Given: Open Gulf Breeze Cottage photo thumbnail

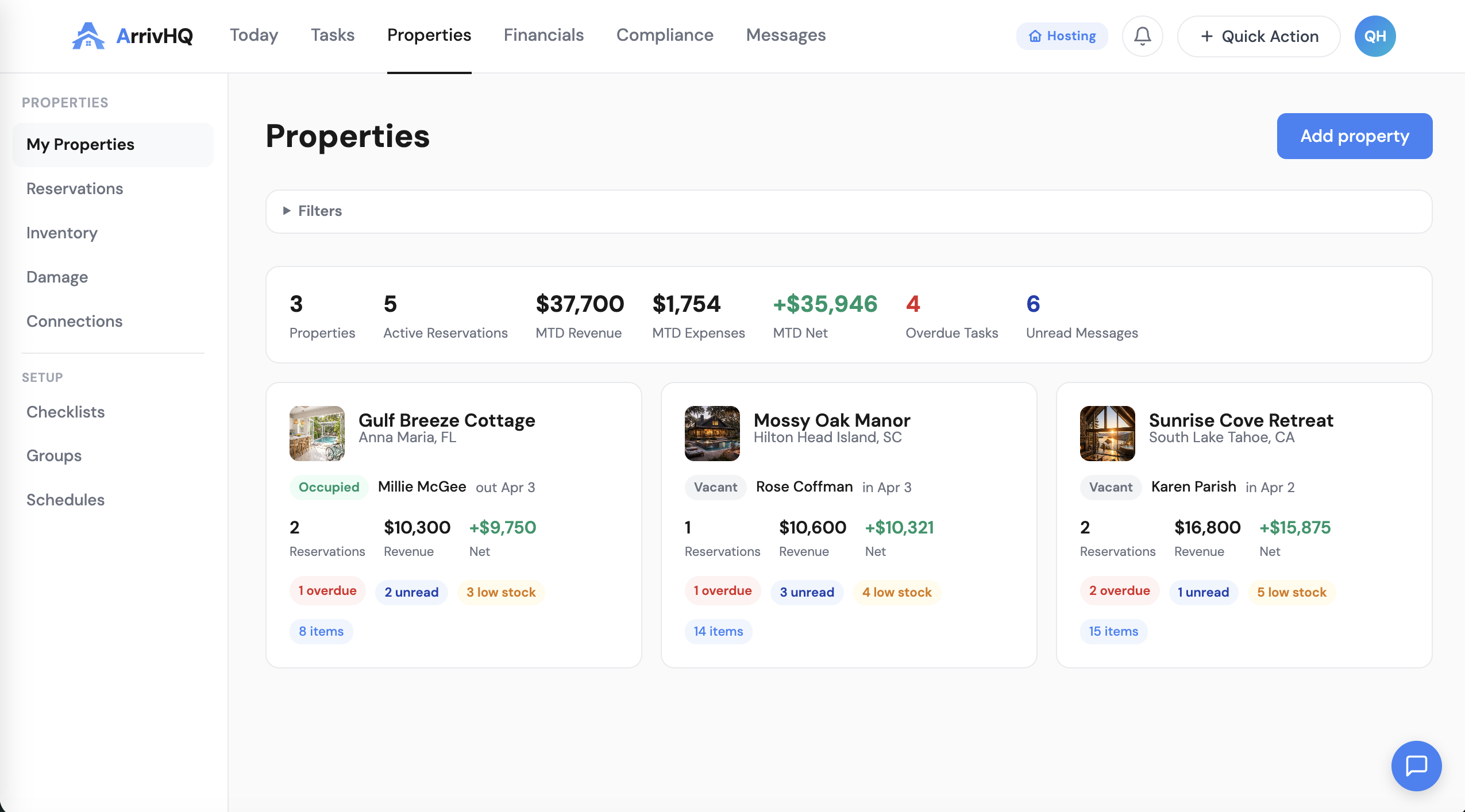Looking at the screenshot, I should click(x=317, y=433).
